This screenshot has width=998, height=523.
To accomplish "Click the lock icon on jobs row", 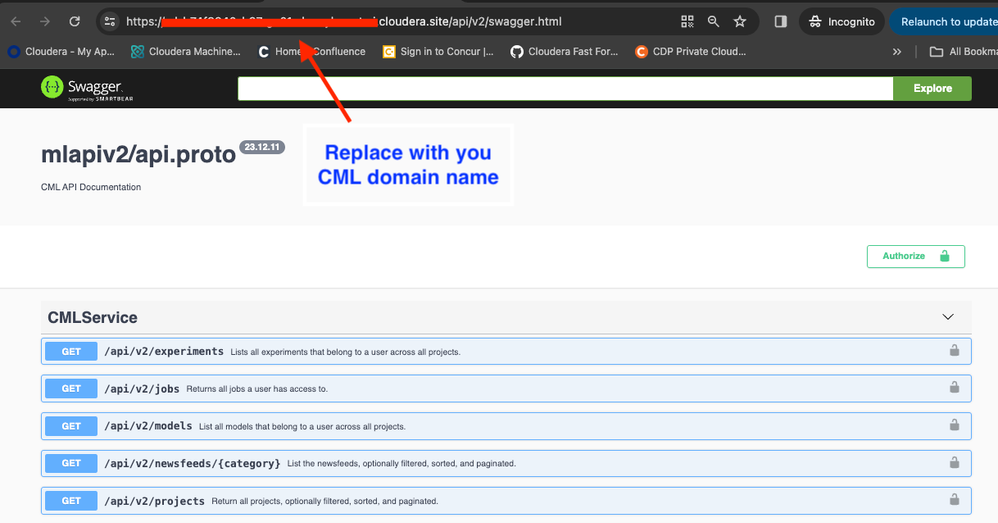I will (954, 387).
